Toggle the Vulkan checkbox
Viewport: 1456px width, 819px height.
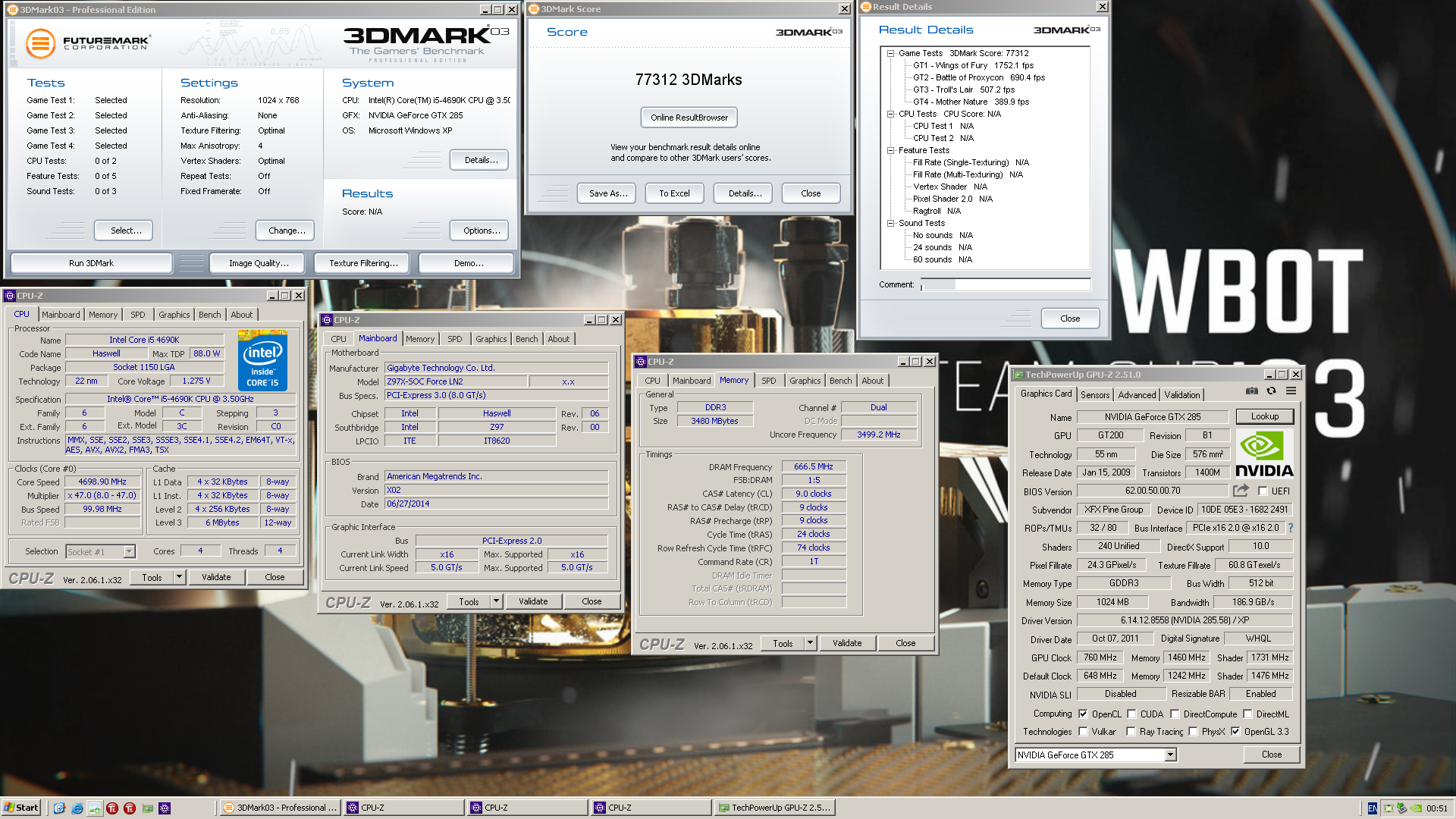[x=1083, y=732]
